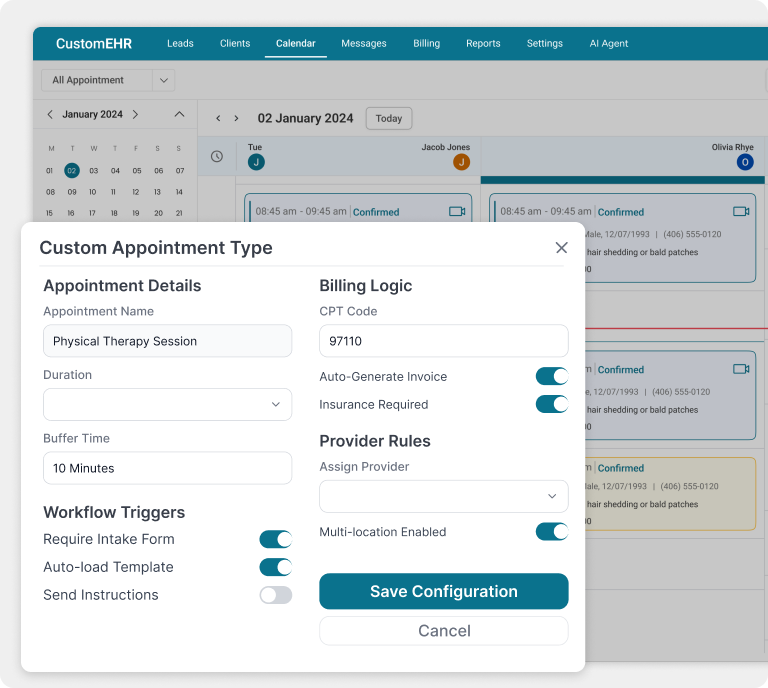This screenshot has height=688, width=768.
Task: Click video icon on Jacob Jones appointment
Action: [x=457, y=212]
